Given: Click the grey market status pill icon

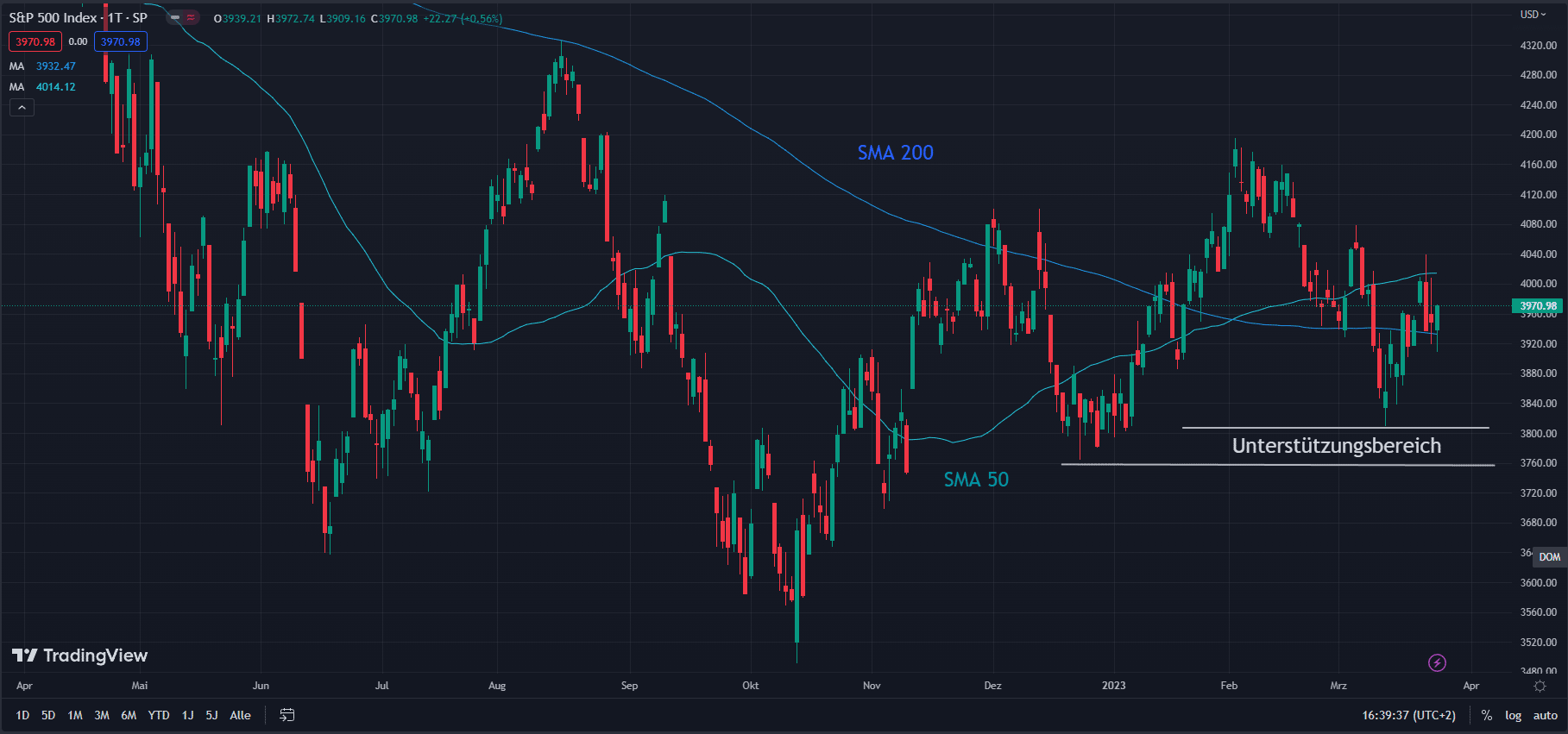Looking at the screenshot, I should coord(175,17).
